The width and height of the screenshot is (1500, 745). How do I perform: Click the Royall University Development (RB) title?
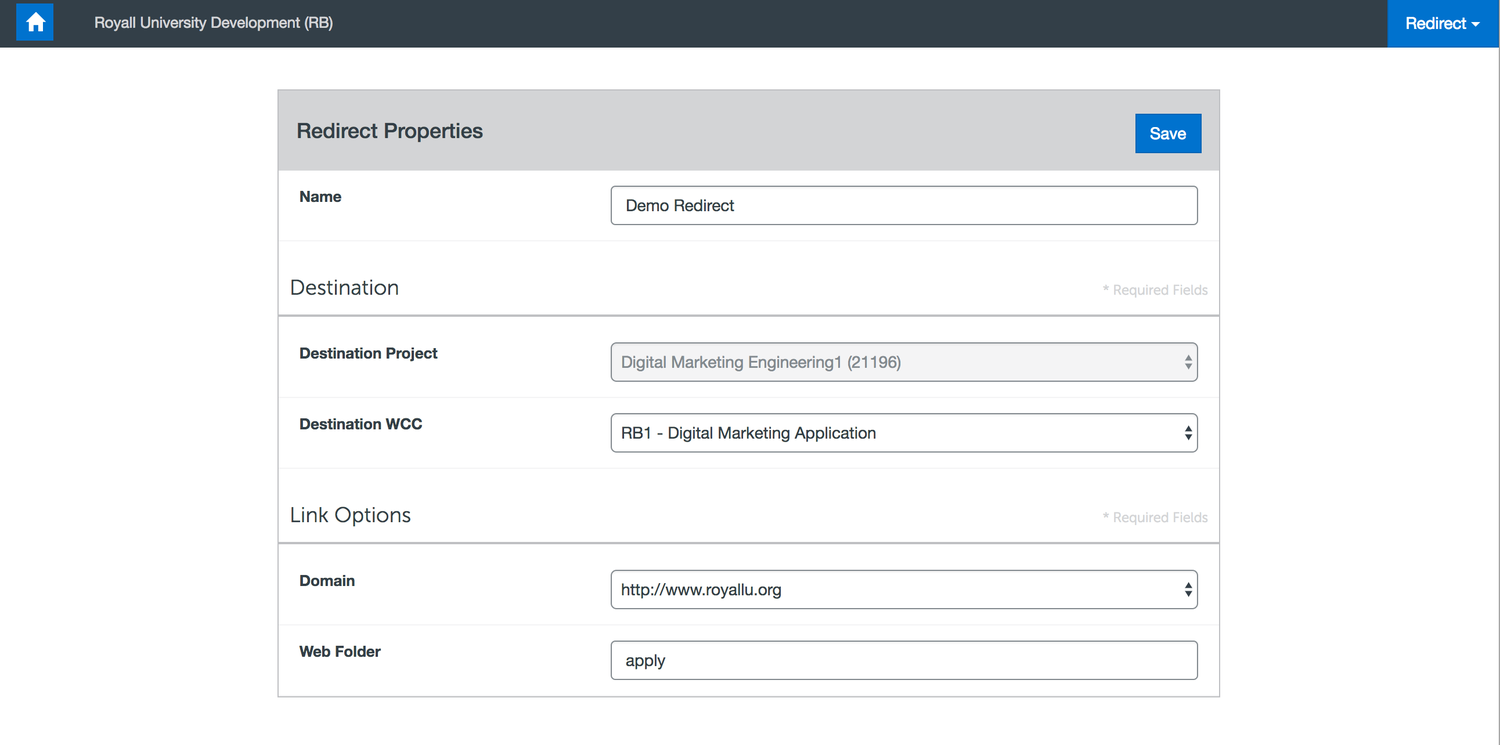coord(213,23)
